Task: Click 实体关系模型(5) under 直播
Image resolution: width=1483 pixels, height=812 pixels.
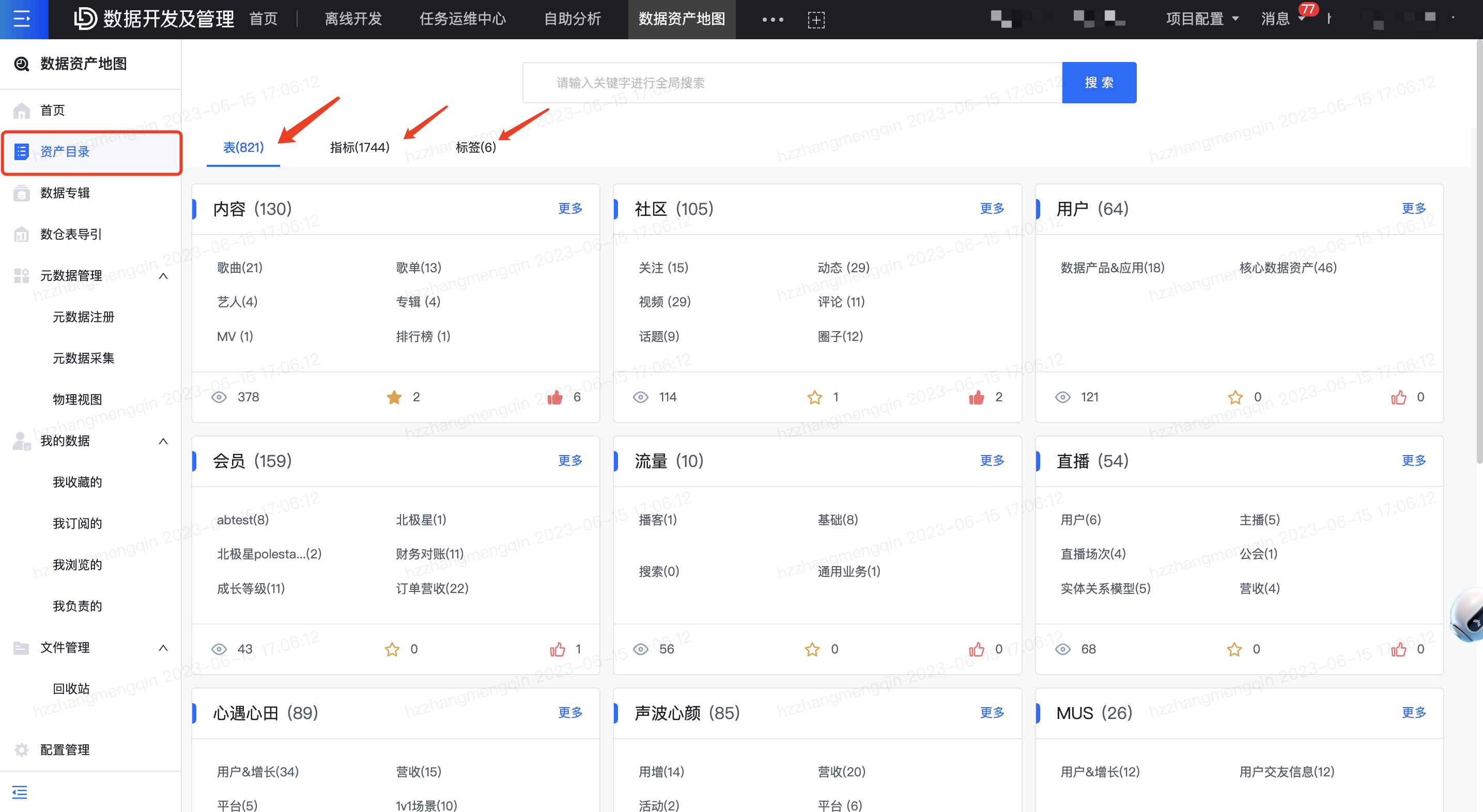Action: point(1105,588)
